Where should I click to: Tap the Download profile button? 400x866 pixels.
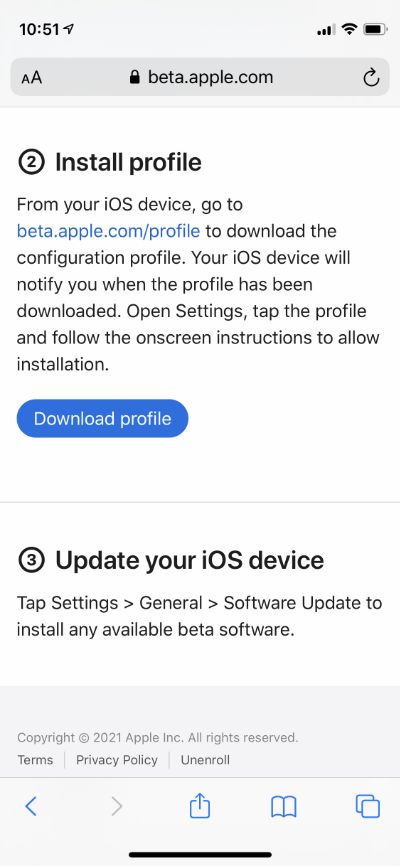tap(103, 419)
